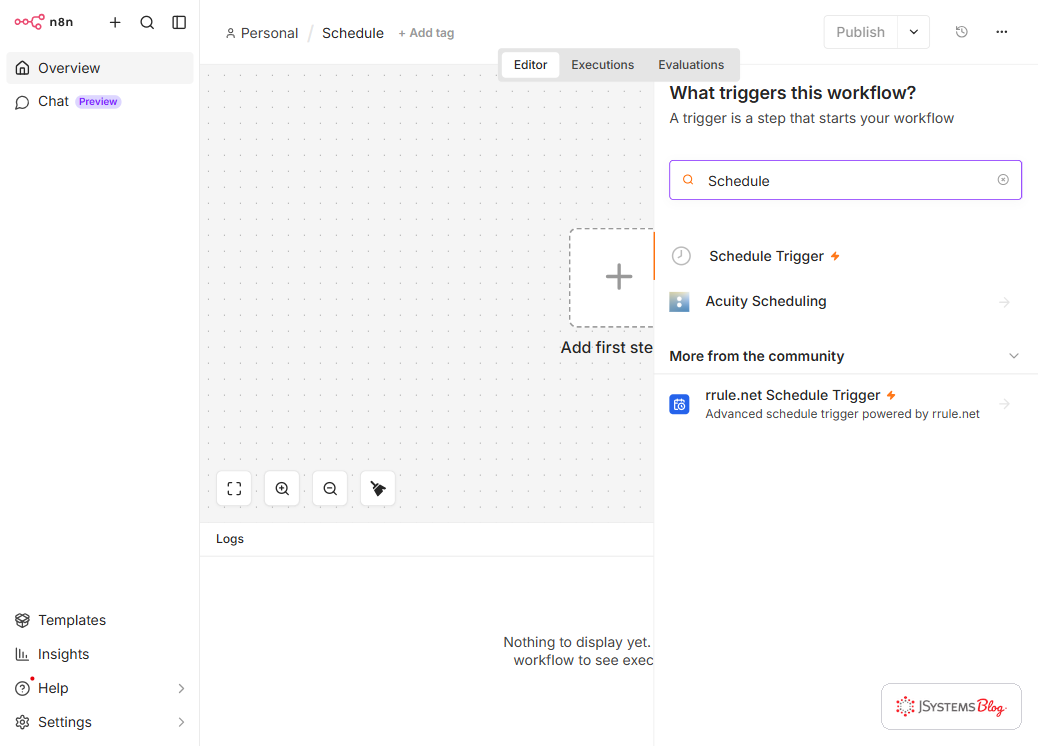Click the n8n logo
The width and height of the screenshot is (1038, 746).
pyautogui.click(x=44, y=22)
